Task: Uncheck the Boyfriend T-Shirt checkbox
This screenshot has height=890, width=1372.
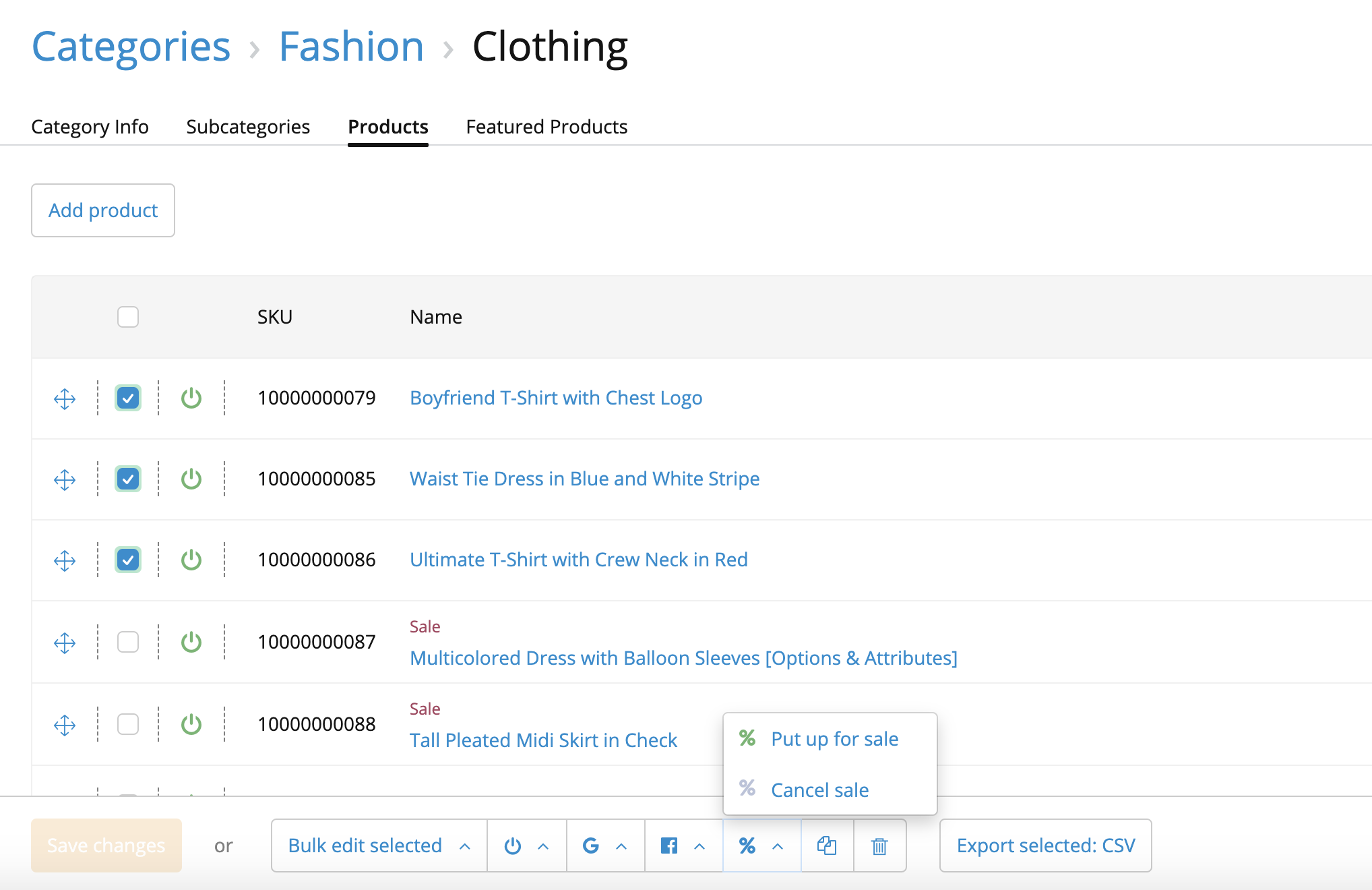Action: [x=128, y=398]
